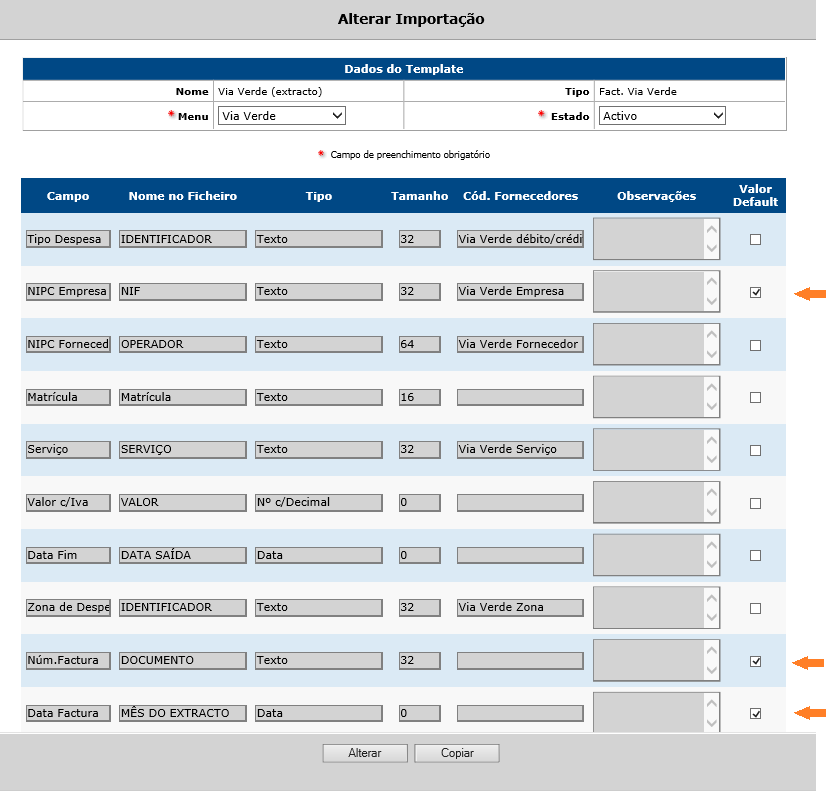
Task: Click the NIPC Empresa campo field
Action: 68,291
